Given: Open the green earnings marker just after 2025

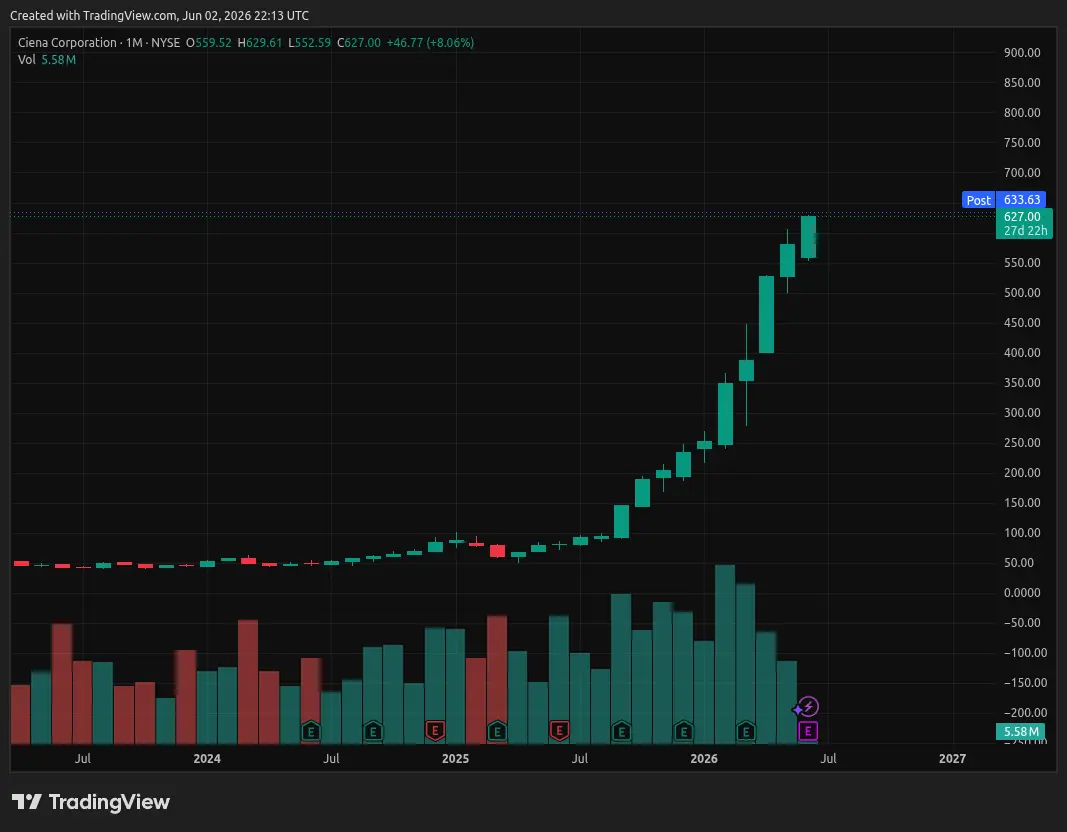Looking at the screenshot, I should pos(497,731).
